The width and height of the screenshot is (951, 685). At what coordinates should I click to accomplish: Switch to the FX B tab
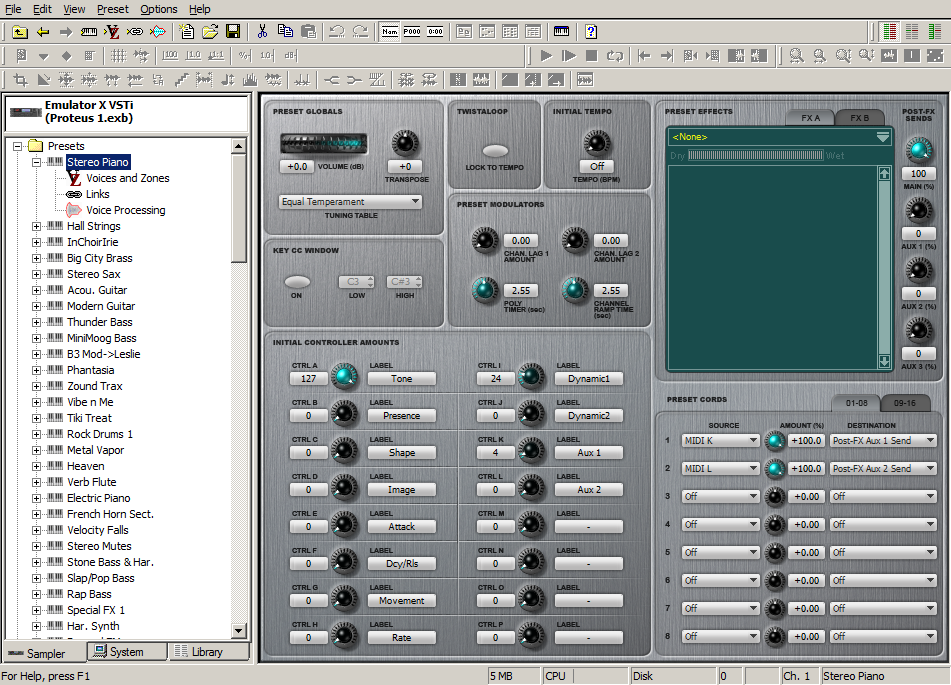(859, 118)
